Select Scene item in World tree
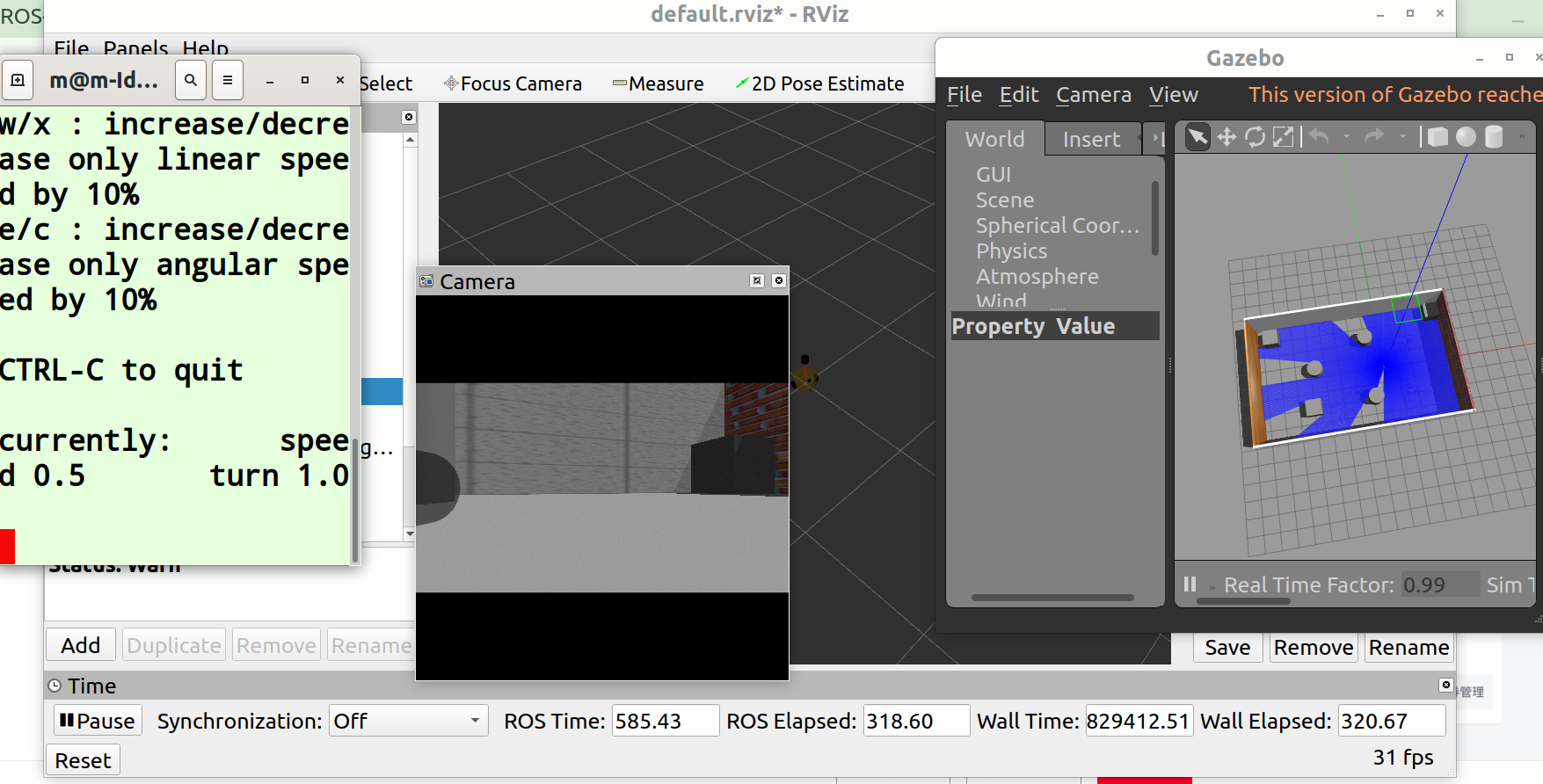The height and width of the screenshot is (784, 1543). pyautogui.click(x=1005, y=200)
